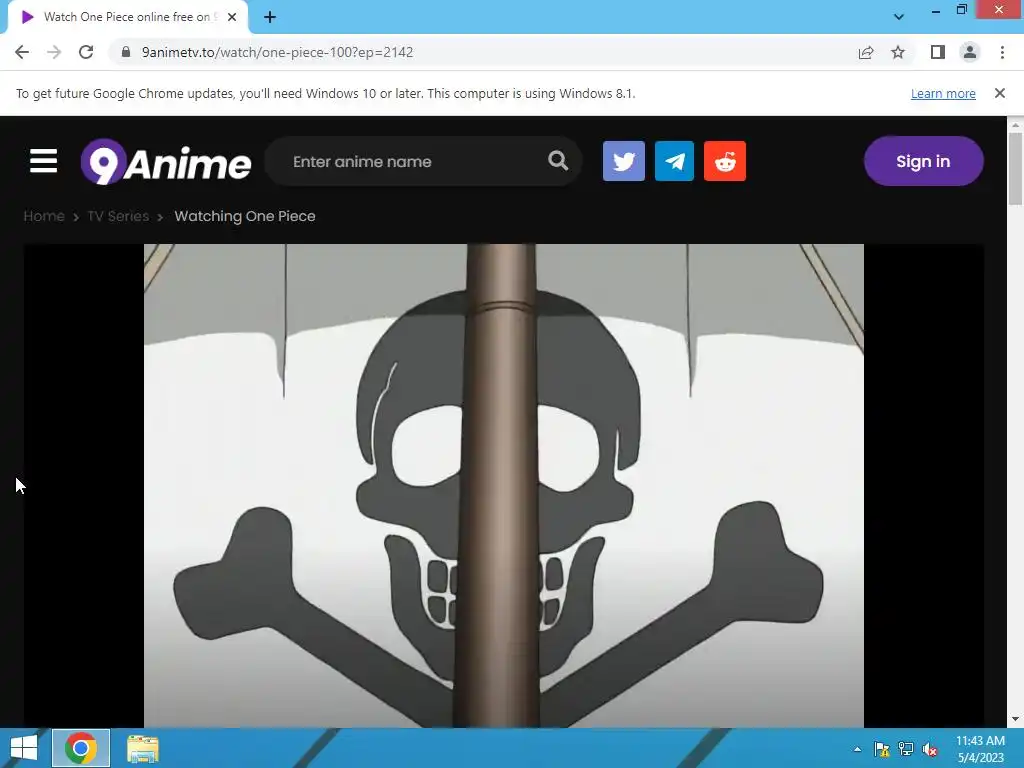The height and width of the screenshot is (768, 1024).
Task: Click the Action Center flag icon
Action: (882, 749)
